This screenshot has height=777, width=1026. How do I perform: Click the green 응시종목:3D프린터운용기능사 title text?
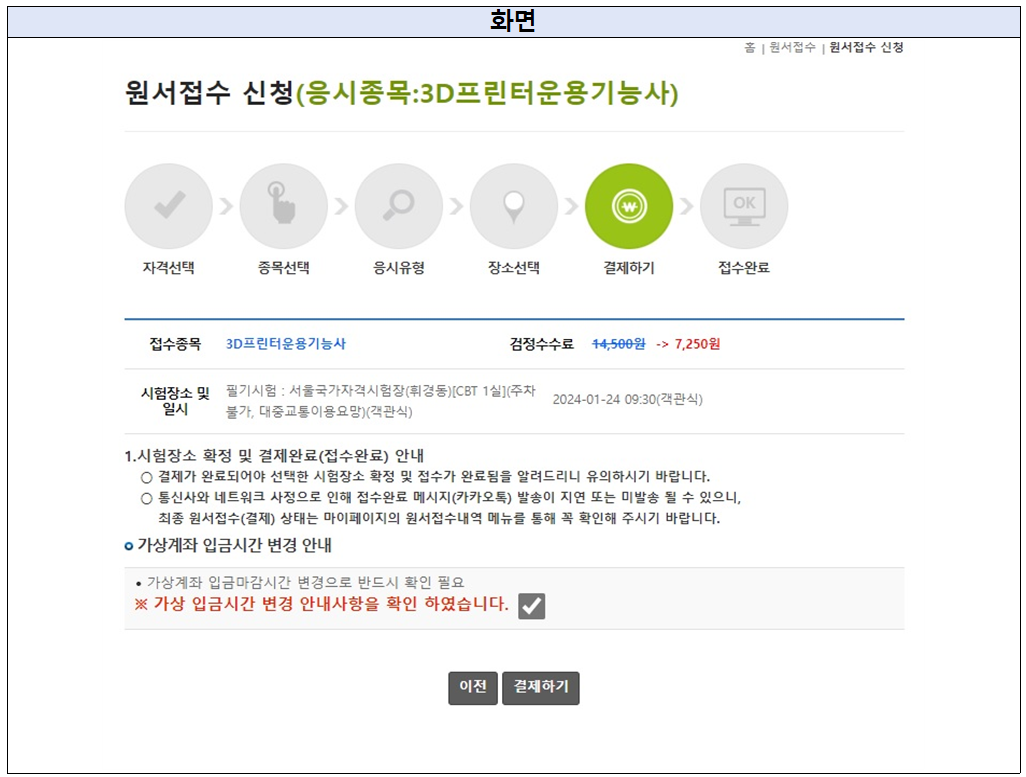(x=487, y=94)
